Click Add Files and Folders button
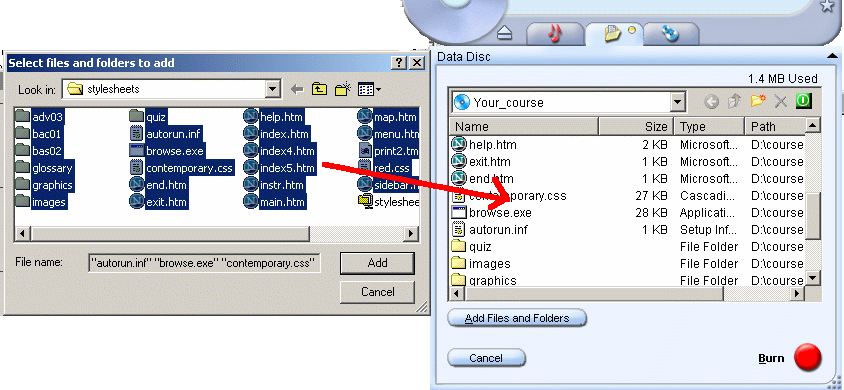 pyautogui.click(x=517, y=318)
